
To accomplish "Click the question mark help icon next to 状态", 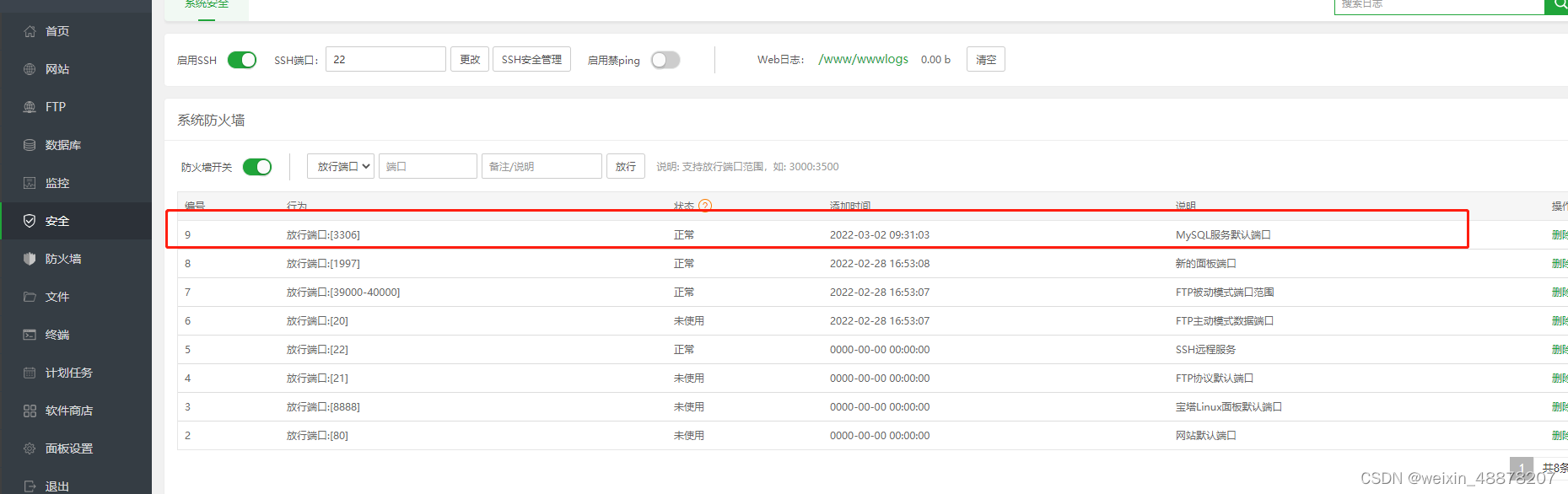I will pos(705,206).
